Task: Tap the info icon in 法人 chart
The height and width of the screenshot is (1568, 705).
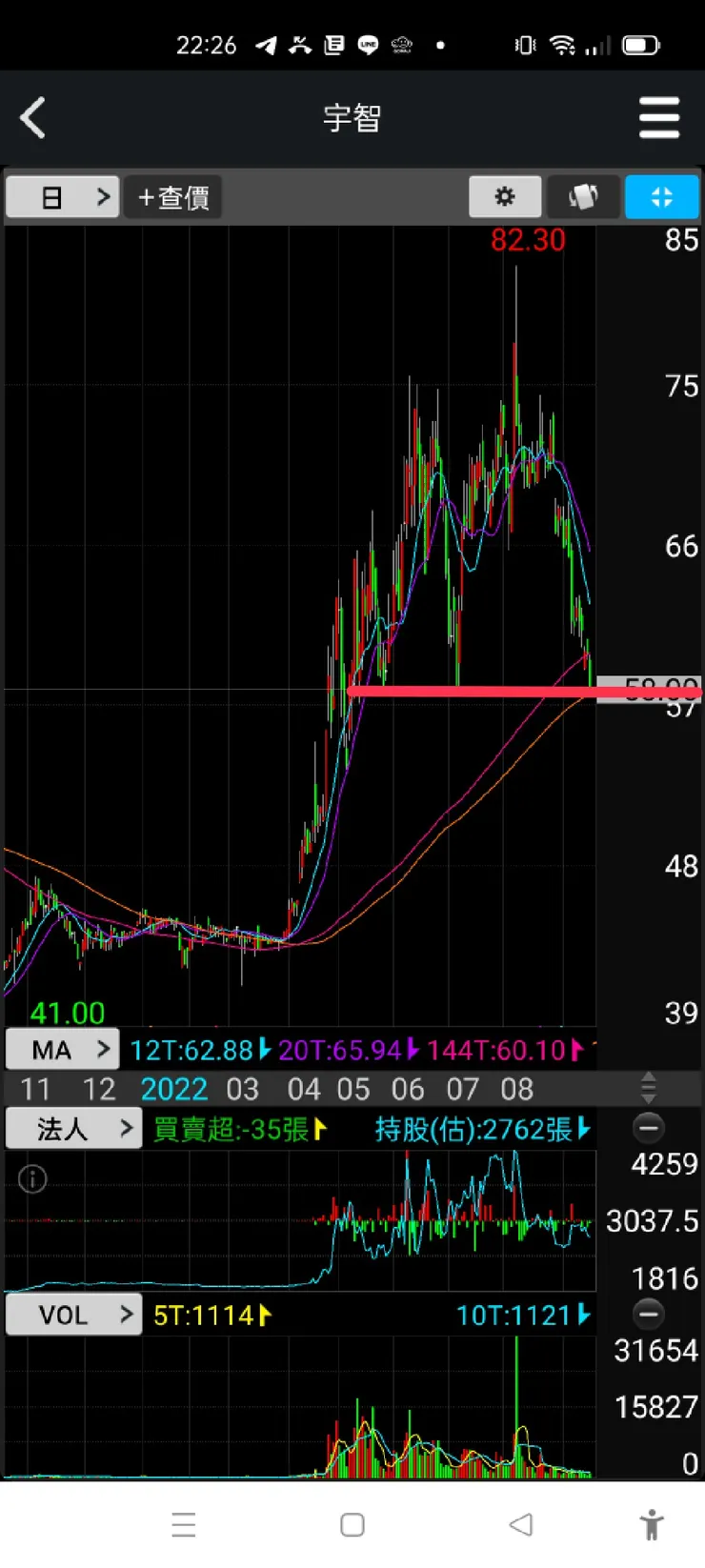Action: 32,1179
